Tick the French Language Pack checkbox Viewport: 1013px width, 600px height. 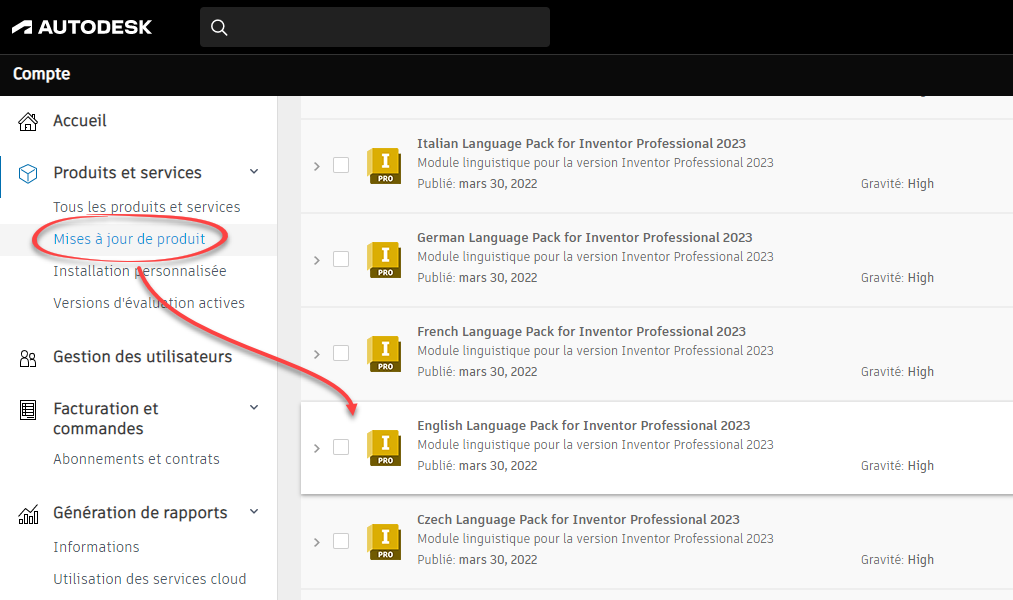pos(341,353)
